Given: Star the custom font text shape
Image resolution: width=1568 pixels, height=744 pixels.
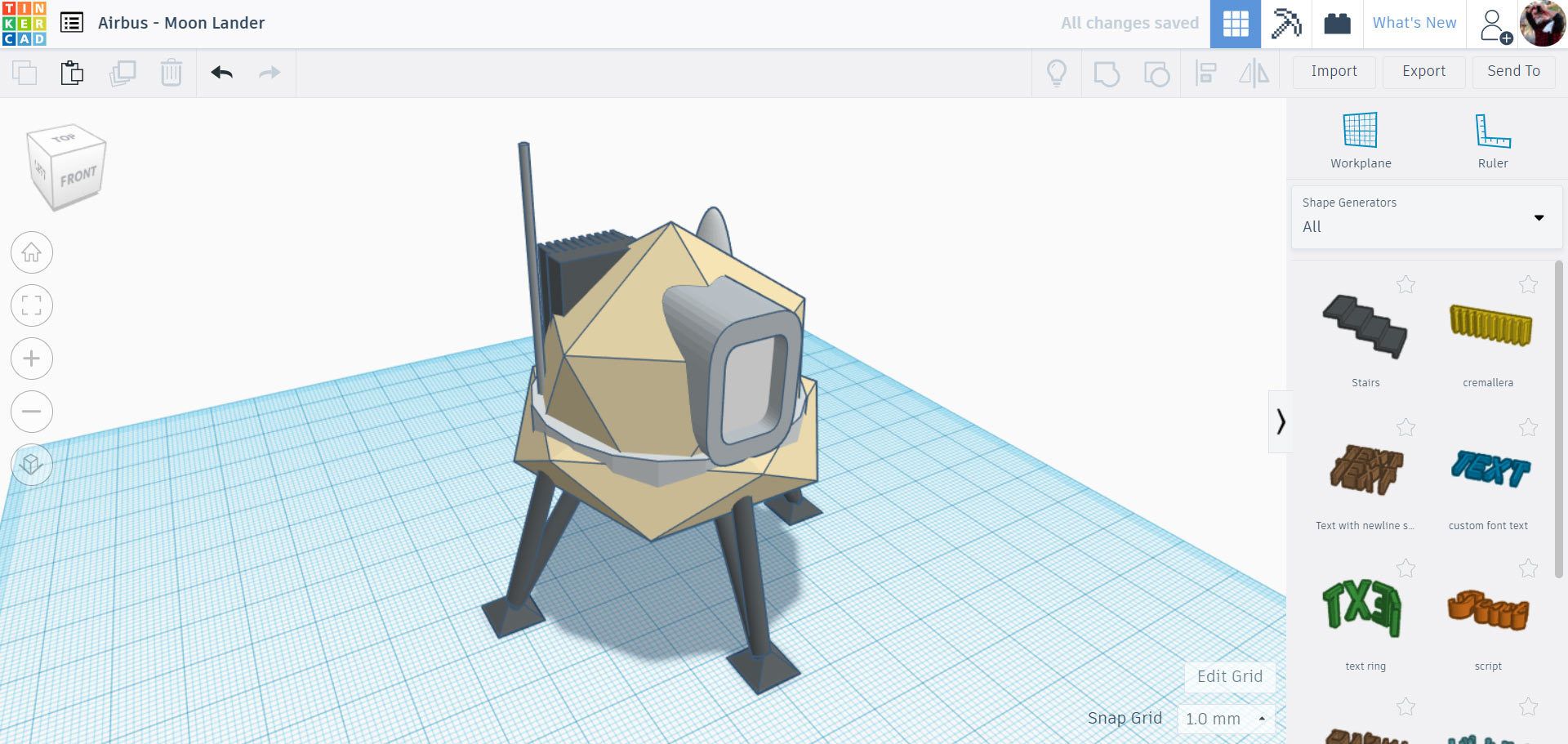Looking at the screenshot, I should 1528,427.
